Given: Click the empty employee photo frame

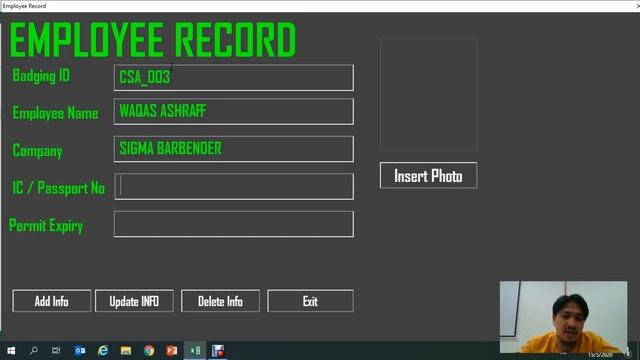Looking at the screenshot, I should pyautogui.click(x=429, y=94).
